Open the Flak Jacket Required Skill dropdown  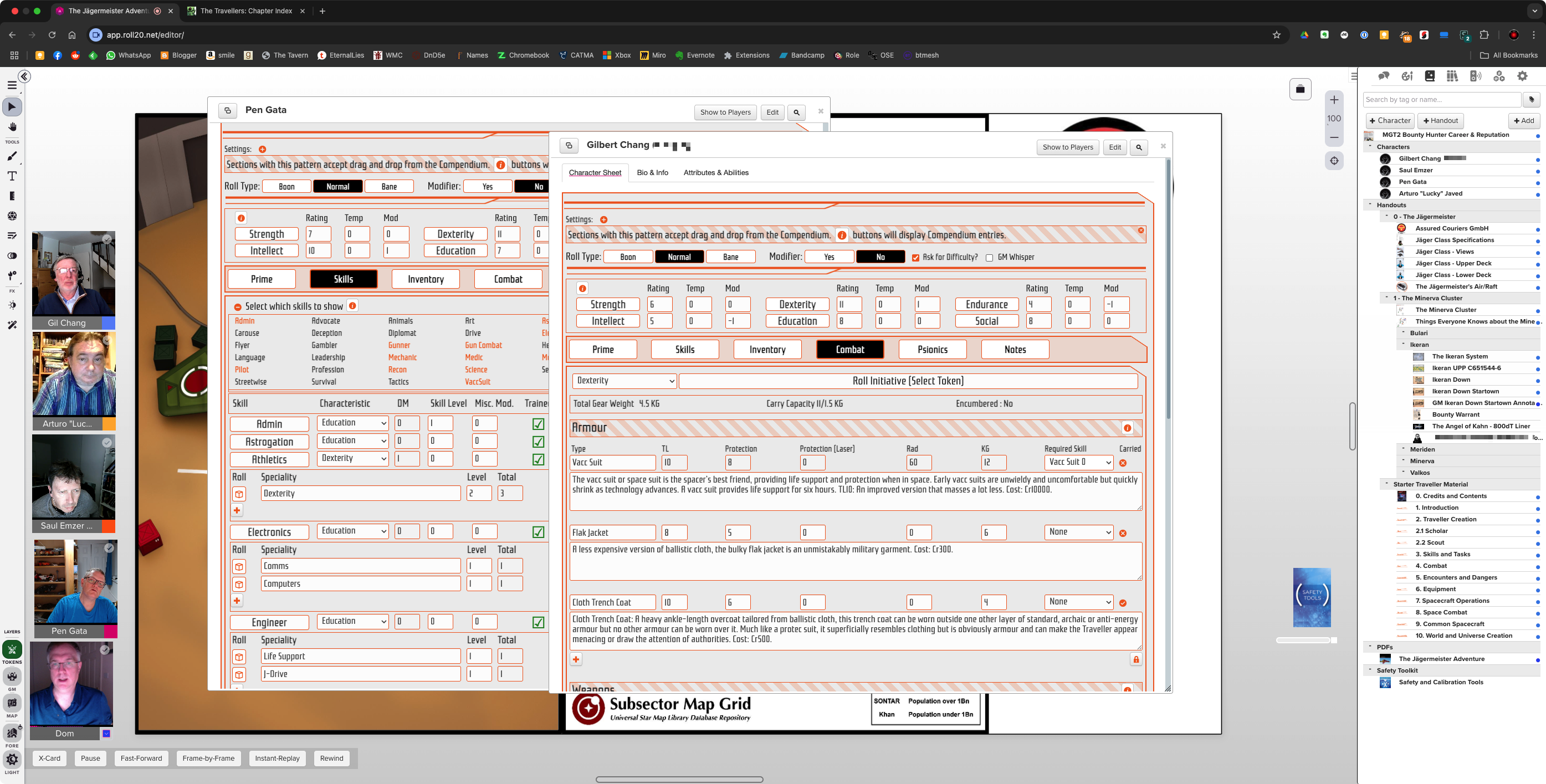coord(1078,532)
